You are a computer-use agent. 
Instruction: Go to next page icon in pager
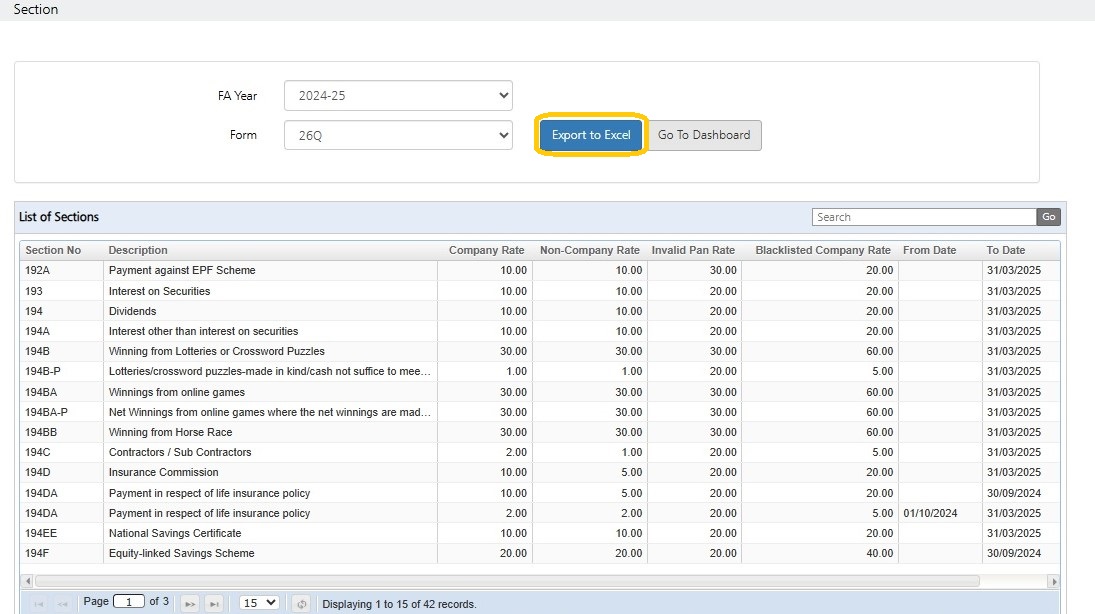pyautogui.click(x=190, y=604)
